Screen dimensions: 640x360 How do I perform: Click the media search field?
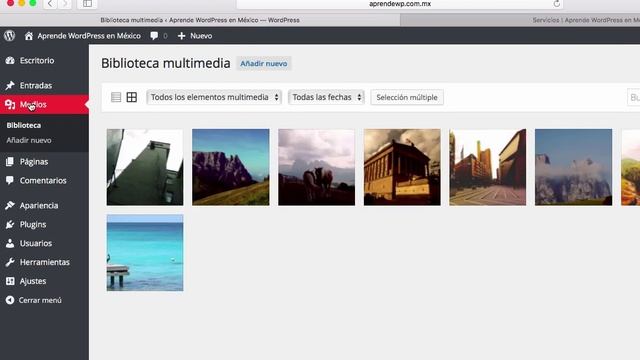click(633, 98)
